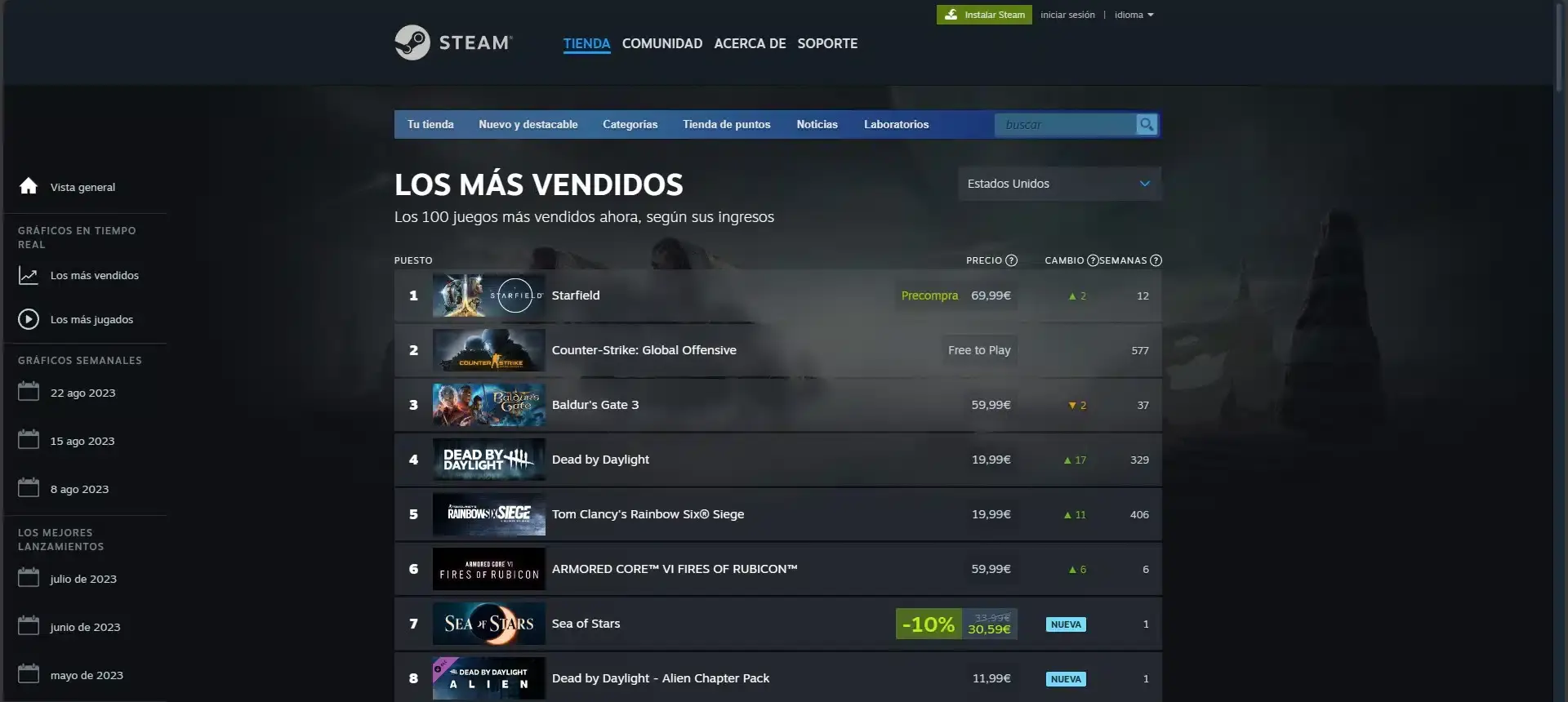Open the Starfield game title
The width and height of the screenshot is (1568, 702).
(576, 295)
